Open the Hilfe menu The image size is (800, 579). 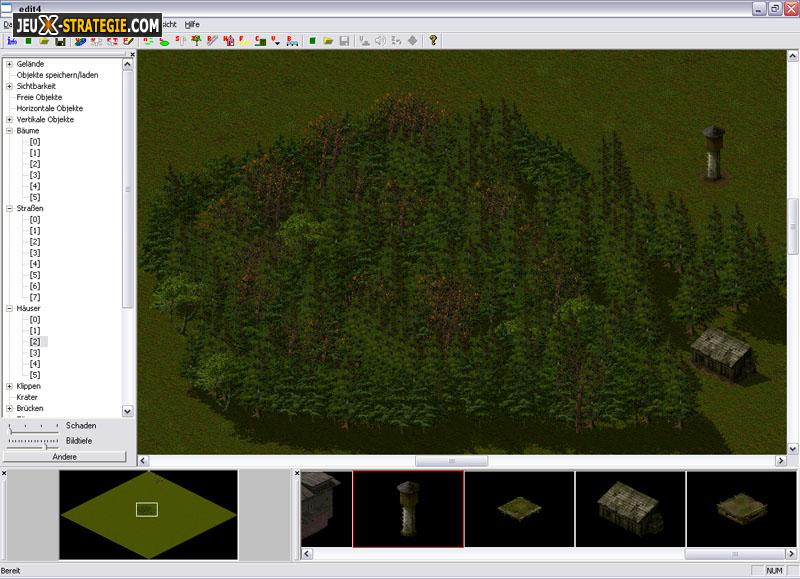coord(192,23)
